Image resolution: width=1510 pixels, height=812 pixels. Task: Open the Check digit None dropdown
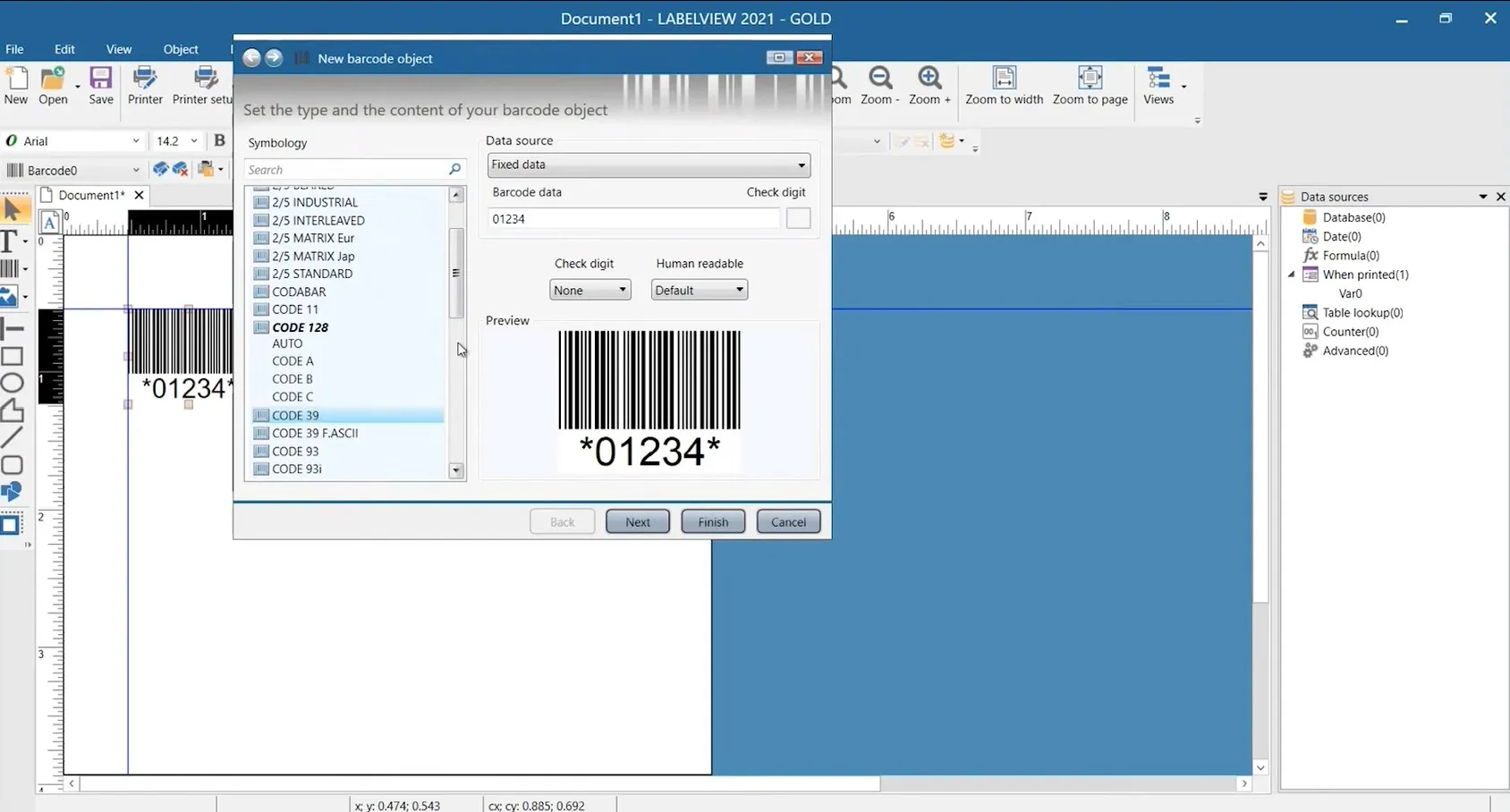tap(590, 290)
